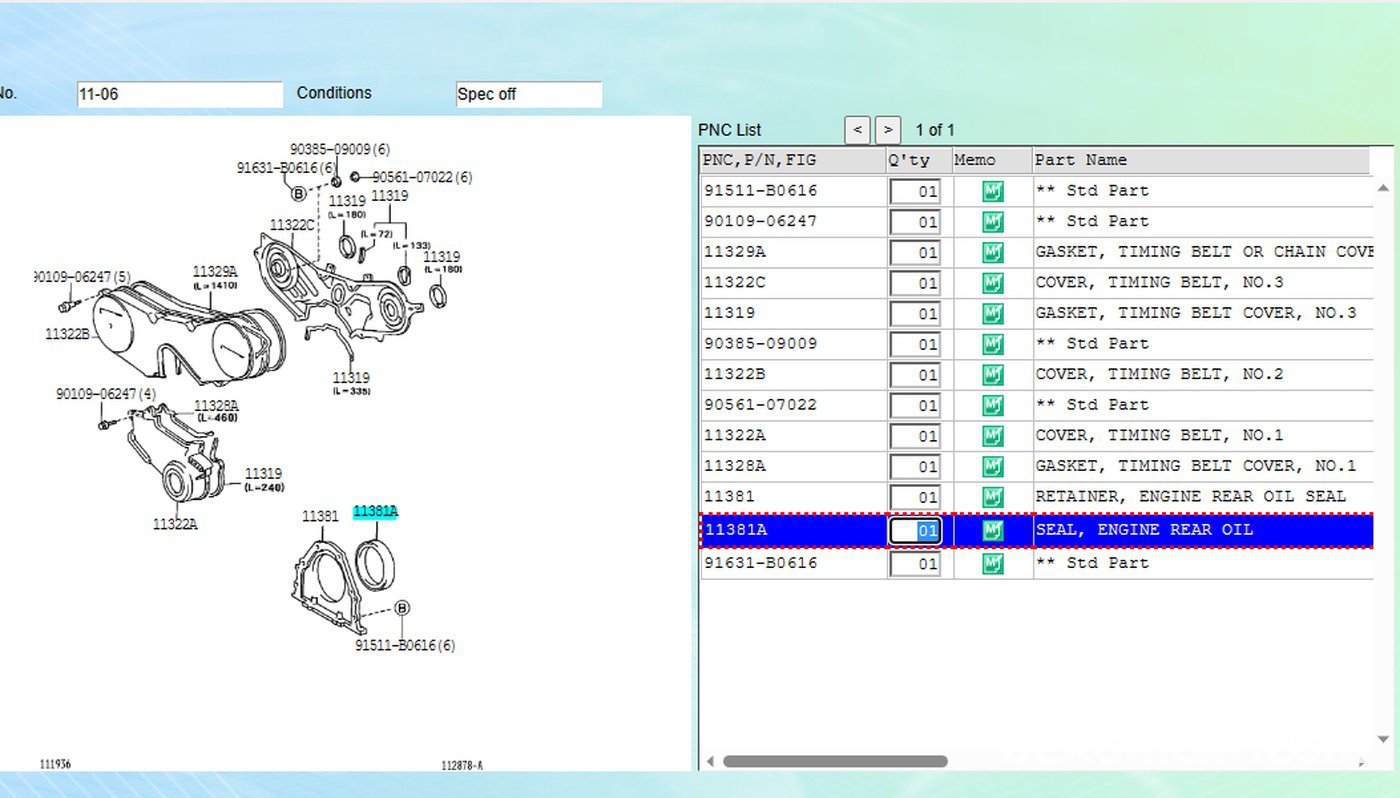
Task: Go to previous PNC list page
Action: [x=857, y=130]
